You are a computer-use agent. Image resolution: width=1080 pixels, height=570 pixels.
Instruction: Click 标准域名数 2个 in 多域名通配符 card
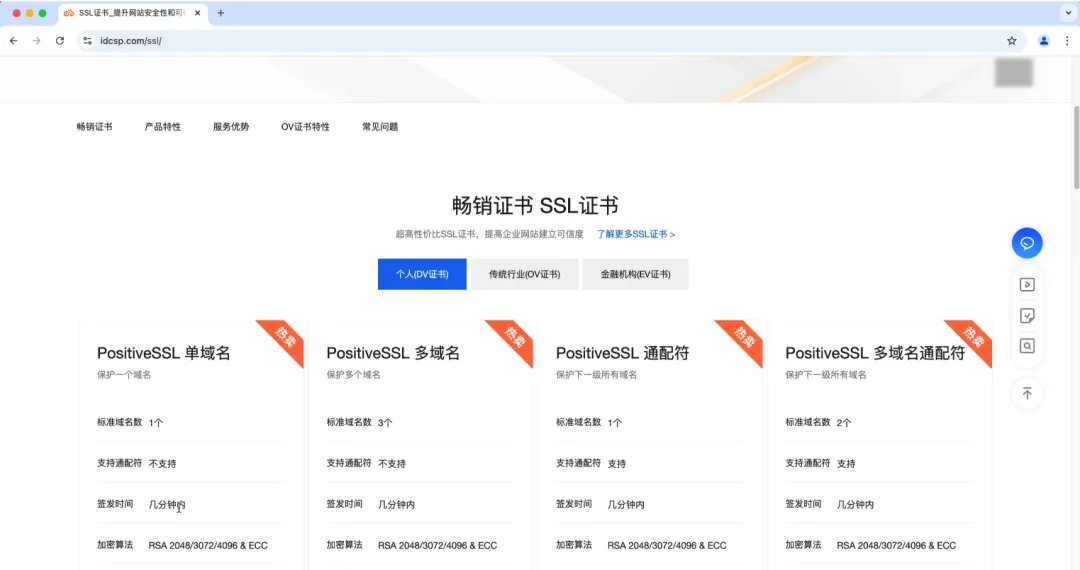818,422
